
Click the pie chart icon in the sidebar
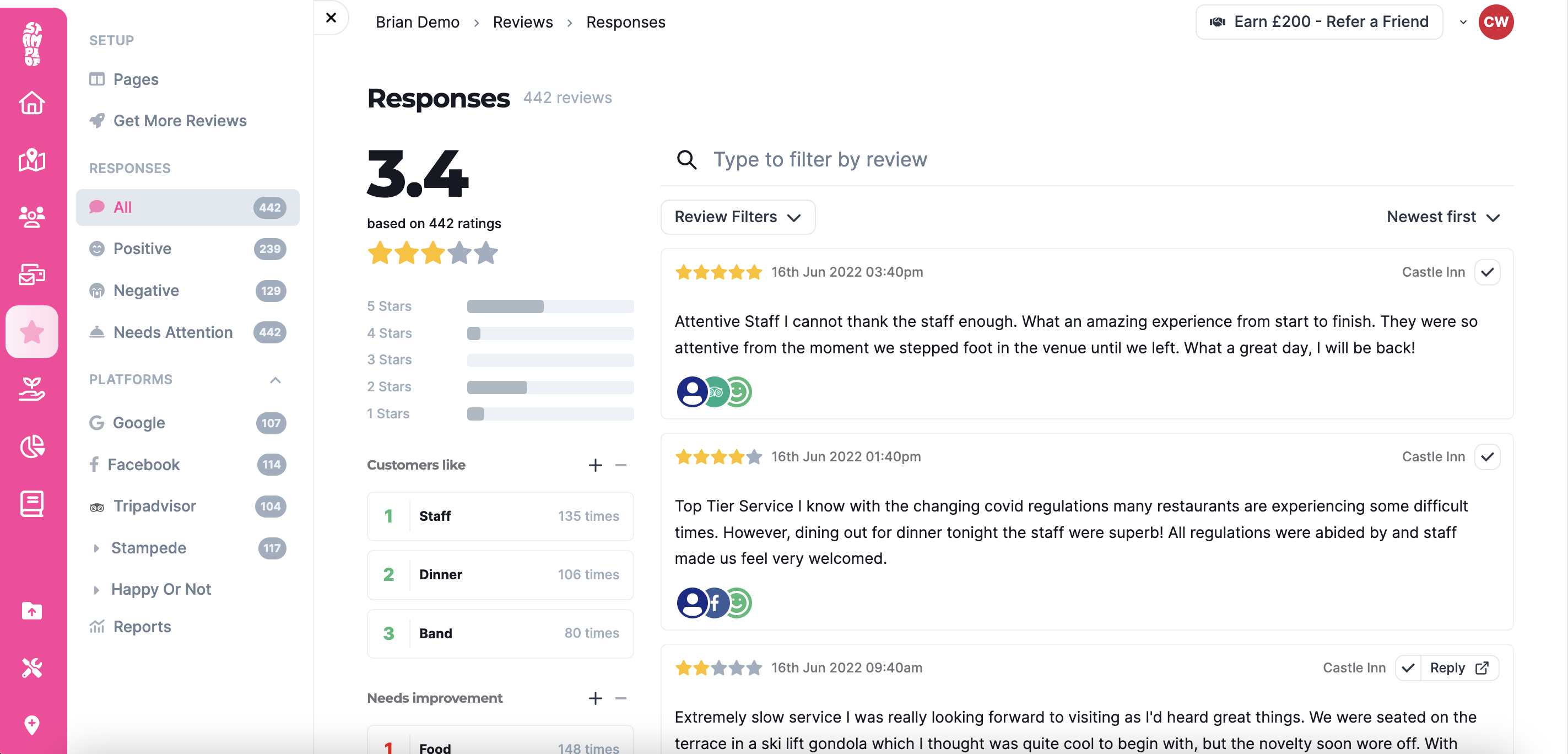click(31, 446)
